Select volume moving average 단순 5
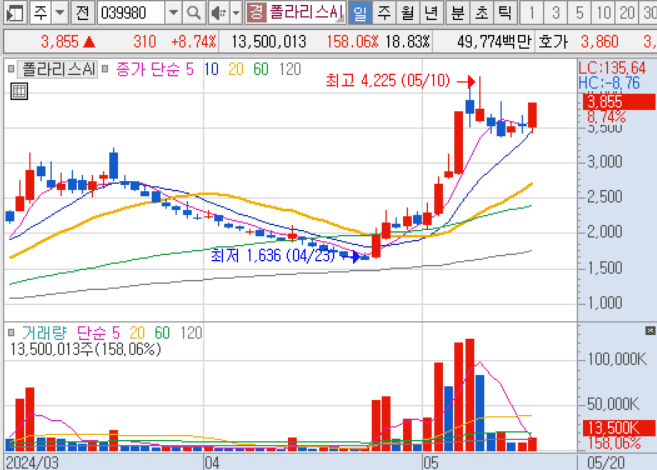 click(98, 333)
